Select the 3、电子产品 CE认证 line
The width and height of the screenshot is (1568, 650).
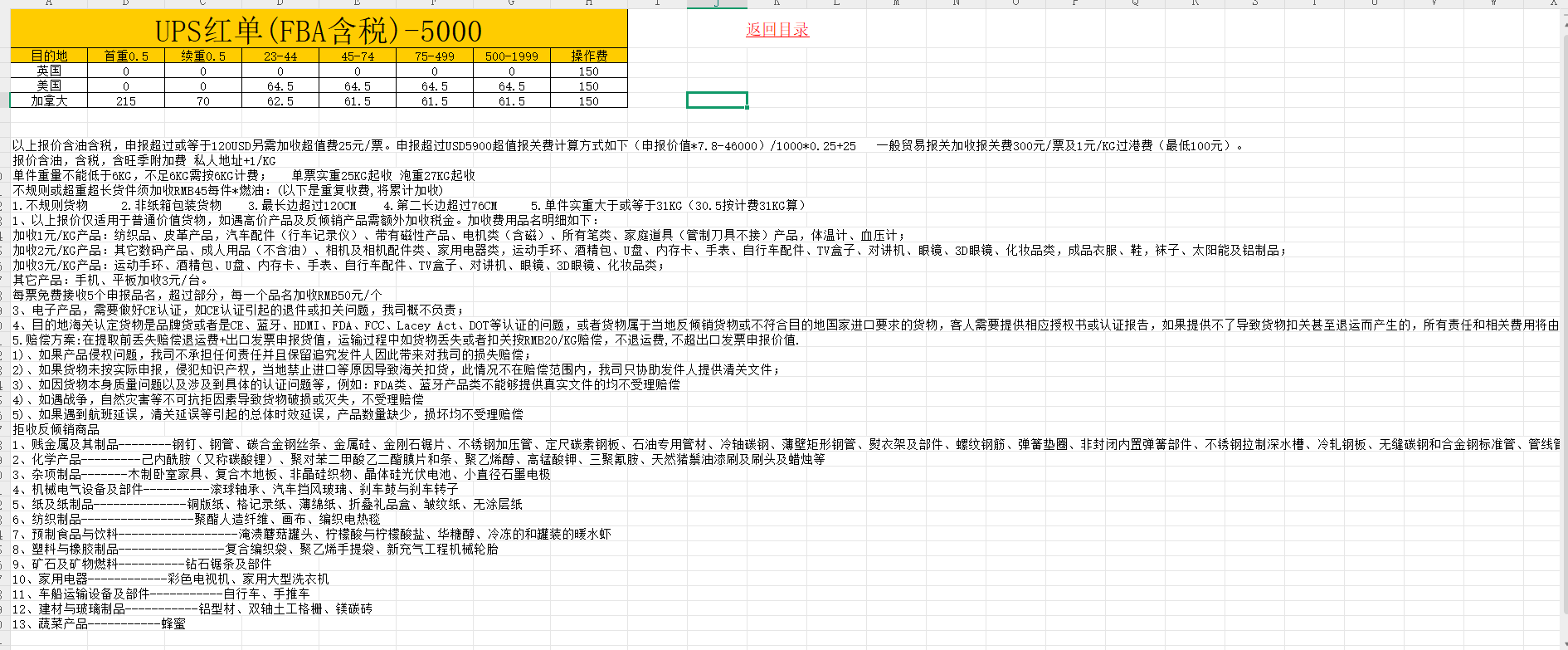click(x=238, y=310)
